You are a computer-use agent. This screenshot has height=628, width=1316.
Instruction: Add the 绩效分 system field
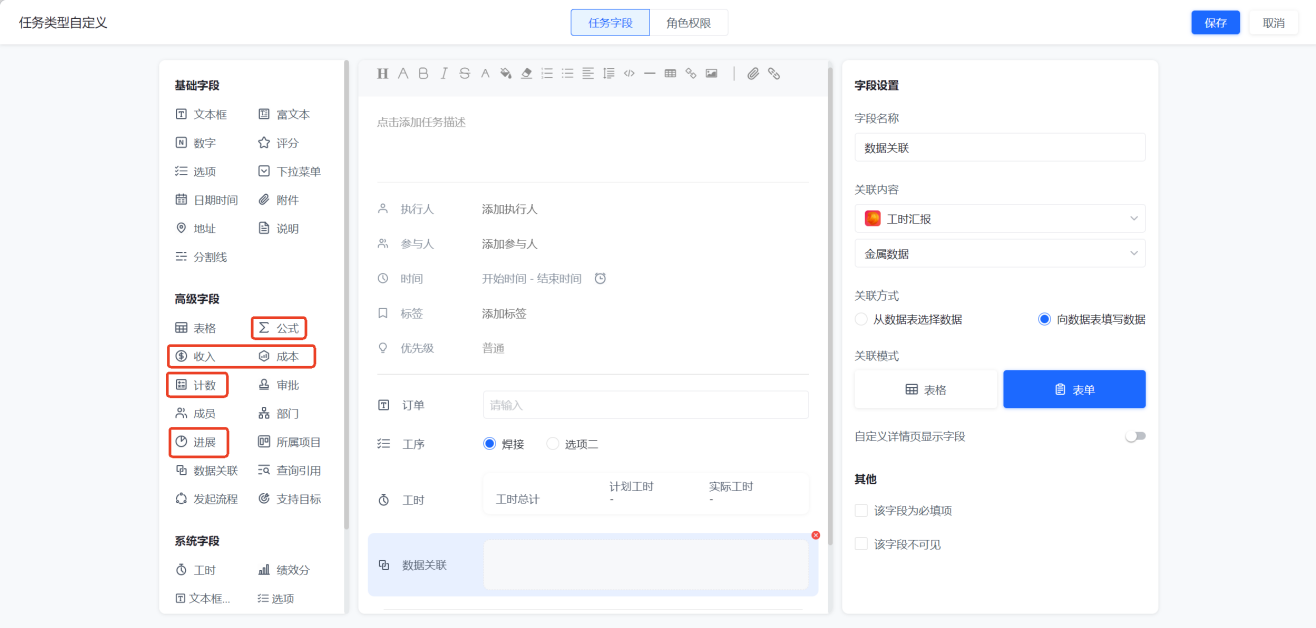pos(284,570)
